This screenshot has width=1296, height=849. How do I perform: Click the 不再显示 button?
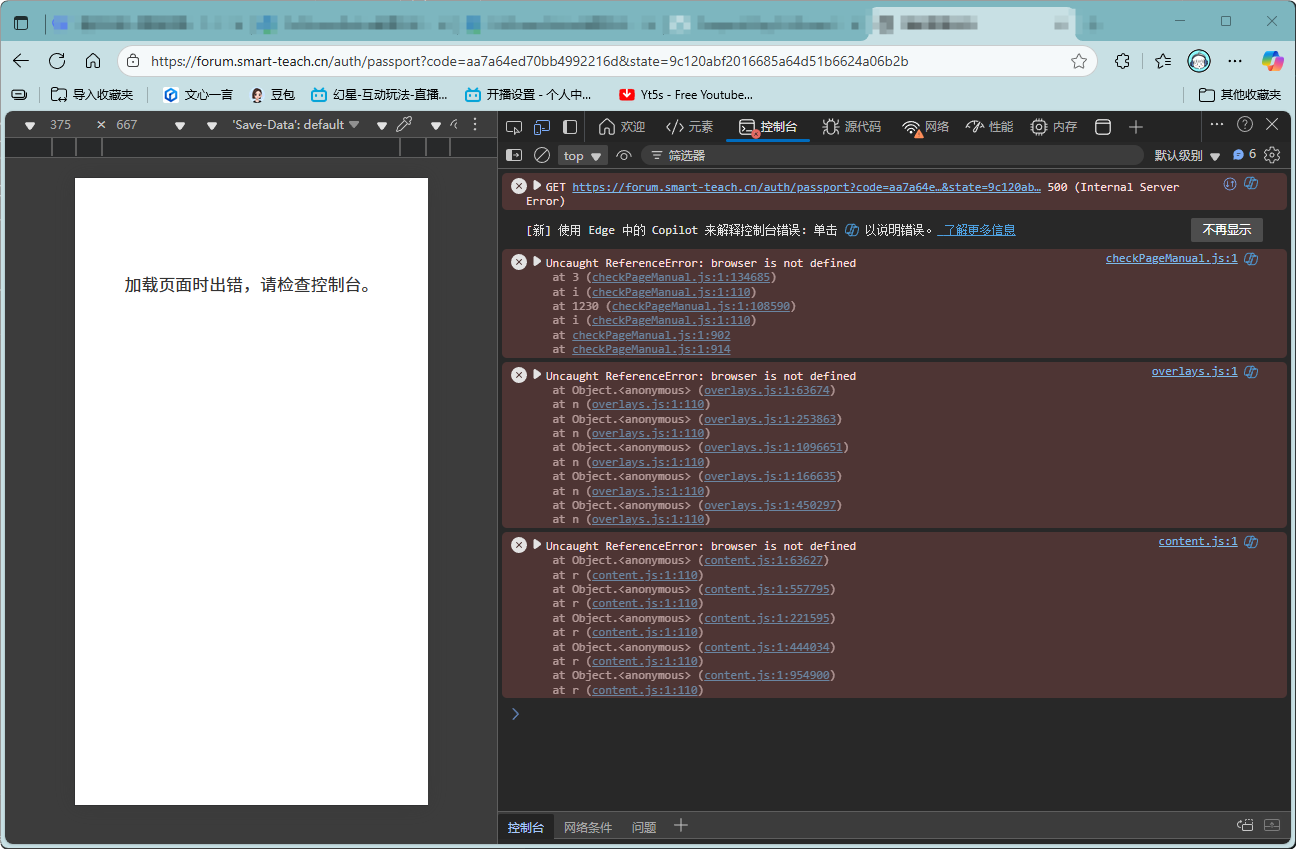click(1226, 230)
